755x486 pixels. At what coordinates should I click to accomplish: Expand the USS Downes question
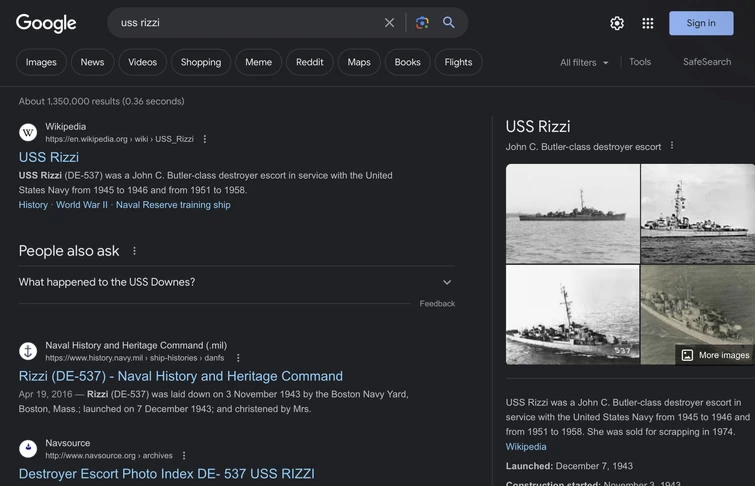447,282
